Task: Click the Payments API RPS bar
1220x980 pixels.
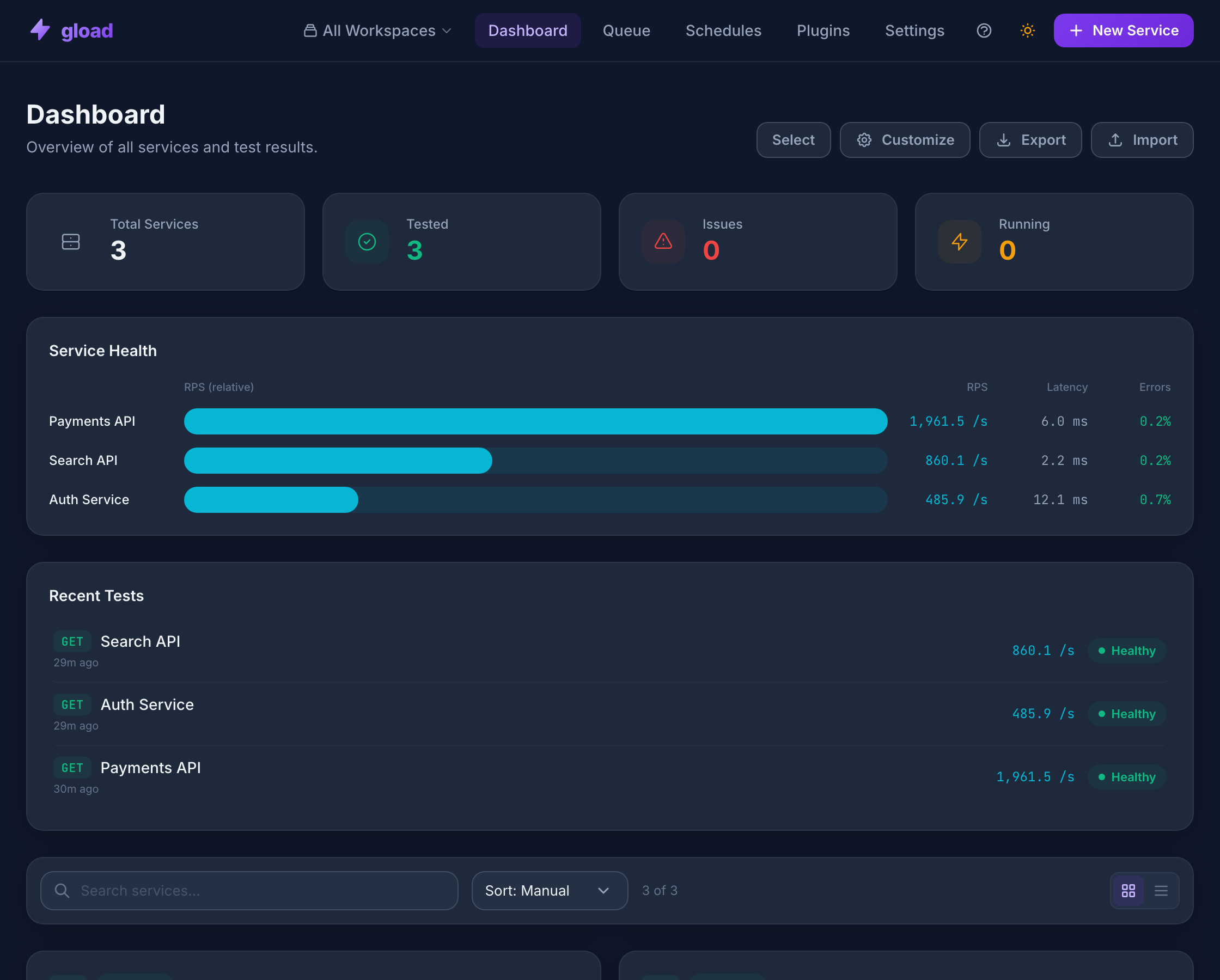Action: coord(535,421)
